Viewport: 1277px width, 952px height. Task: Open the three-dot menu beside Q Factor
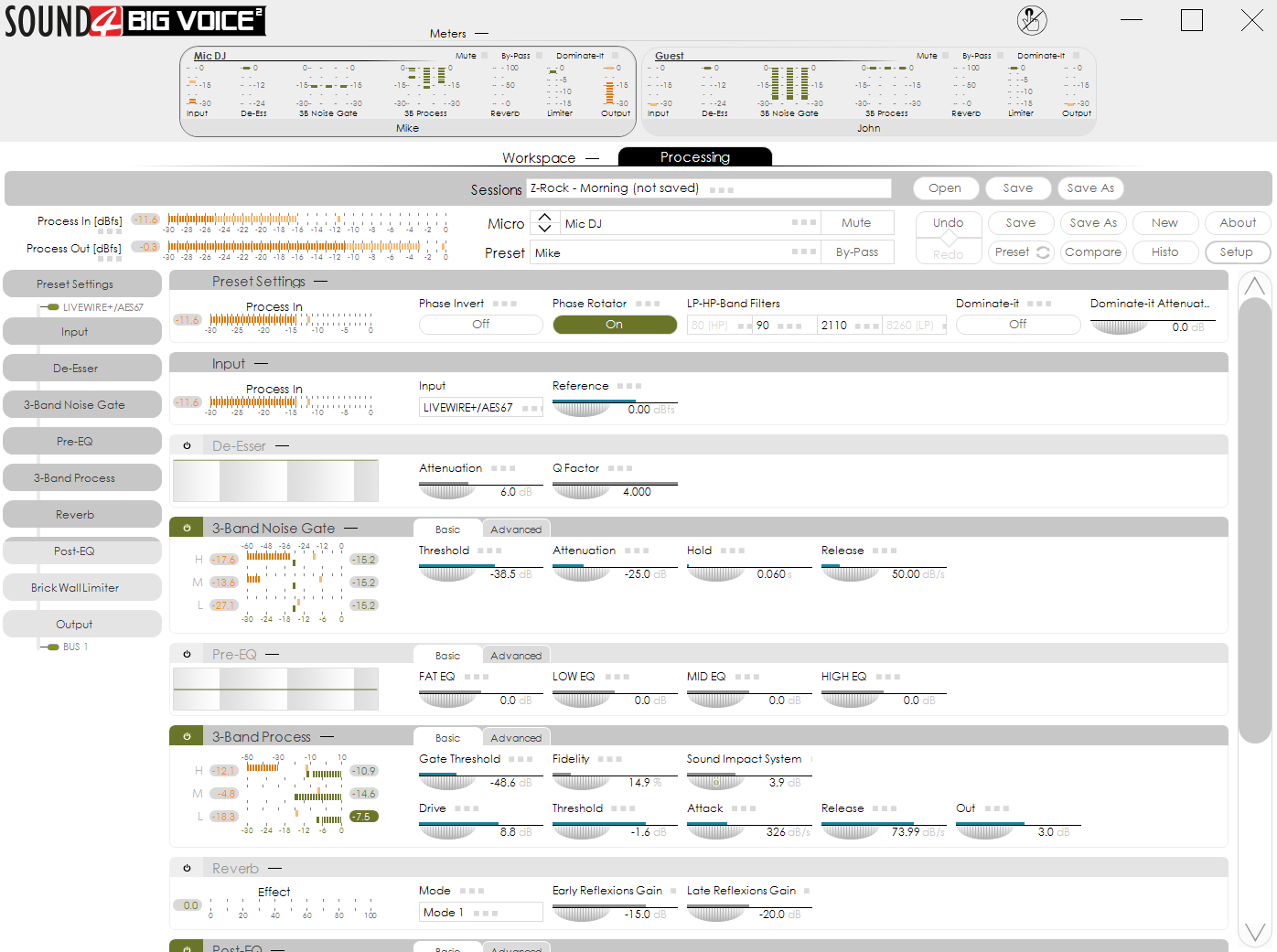(620, 468)
